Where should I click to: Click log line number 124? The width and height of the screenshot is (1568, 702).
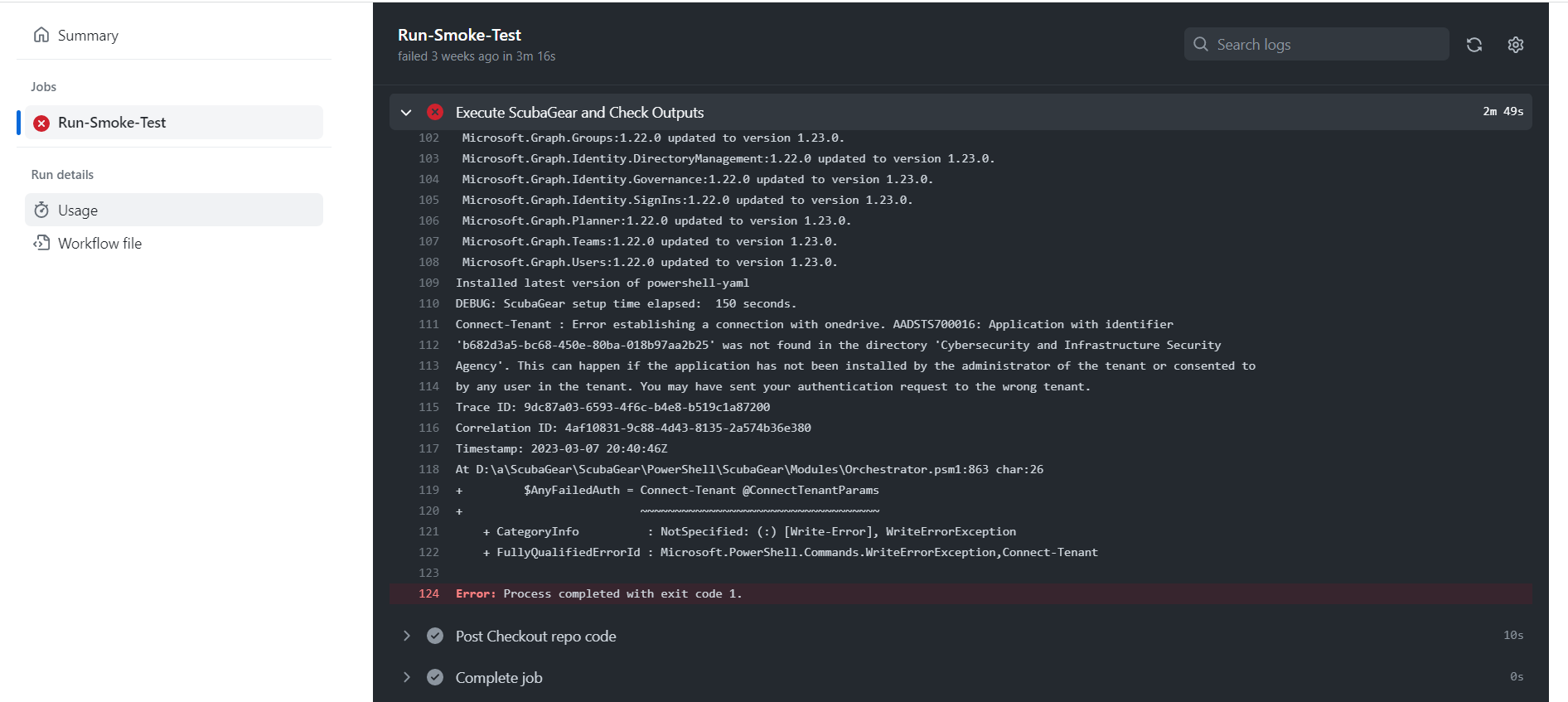428,593
